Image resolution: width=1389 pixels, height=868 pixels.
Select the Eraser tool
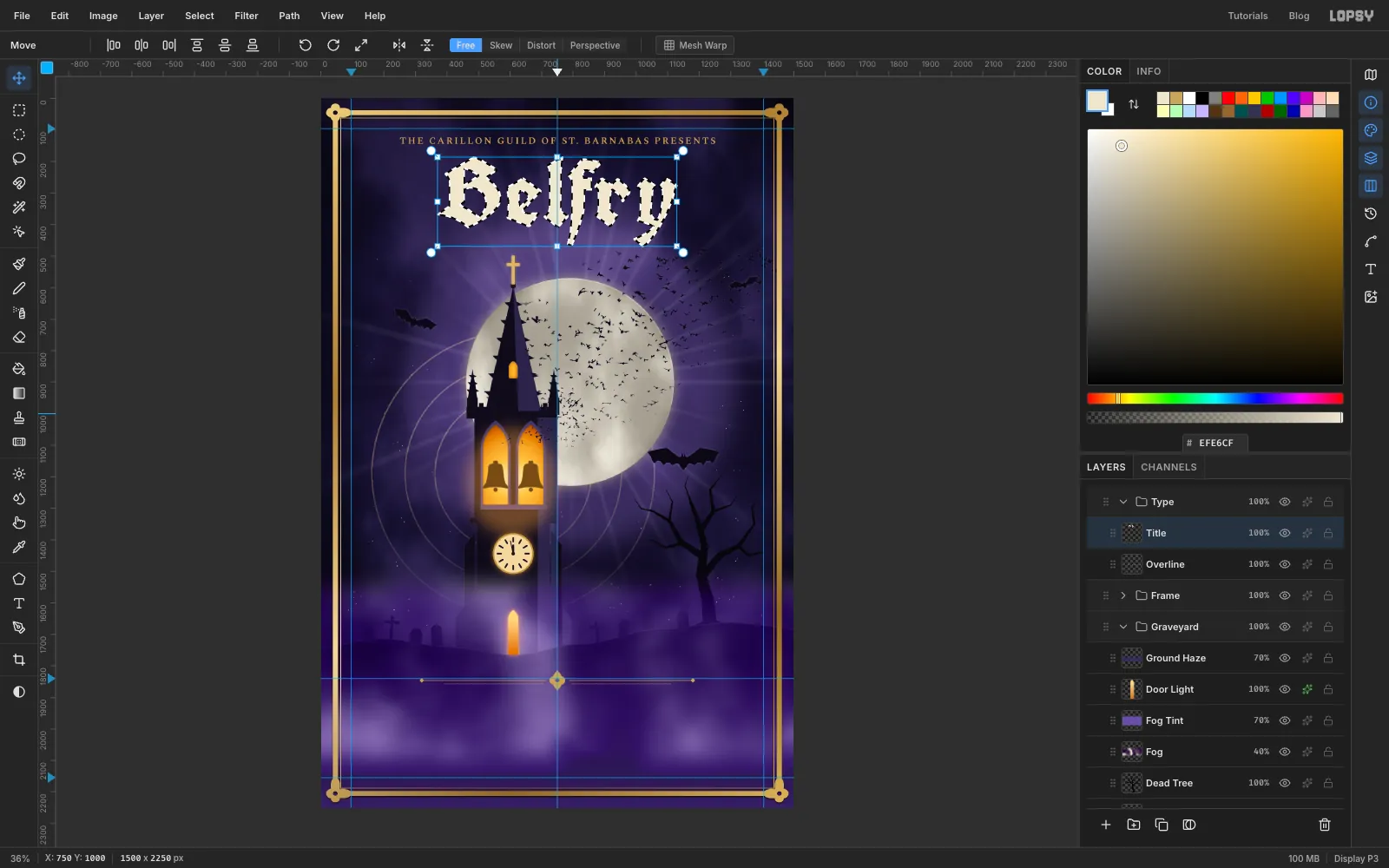19,337
